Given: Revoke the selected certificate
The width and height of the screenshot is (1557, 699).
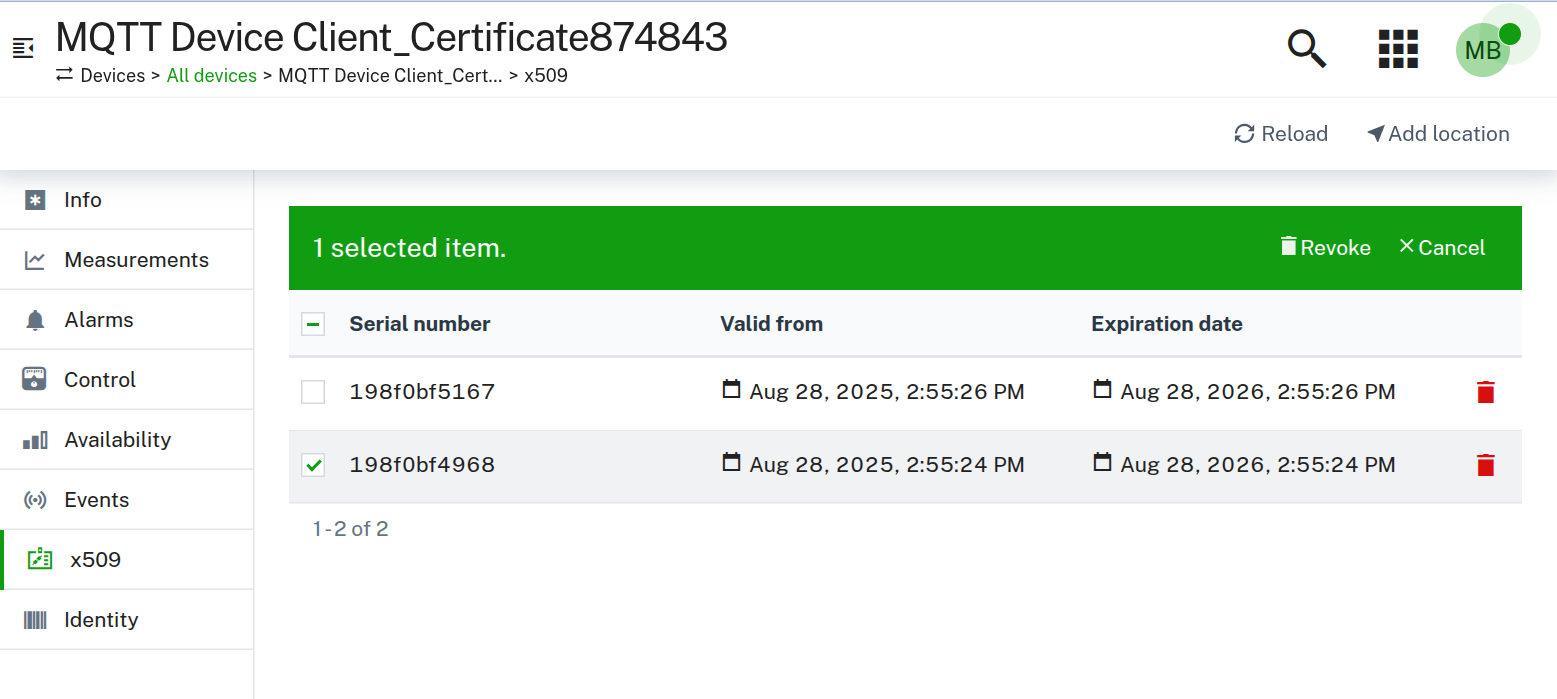Looking at the screenshot, I should tap(1325, 247).
